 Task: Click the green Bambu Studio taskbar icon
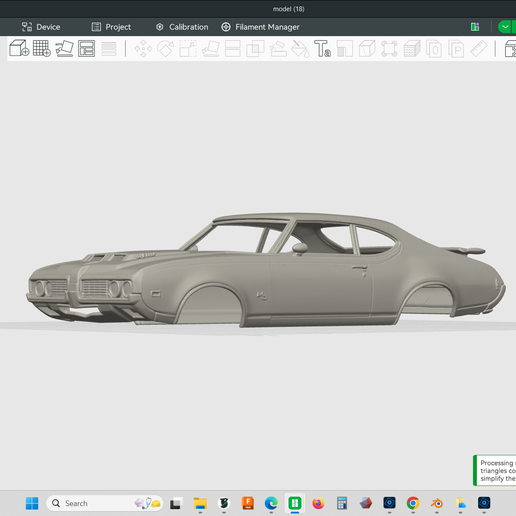(295, 503)
